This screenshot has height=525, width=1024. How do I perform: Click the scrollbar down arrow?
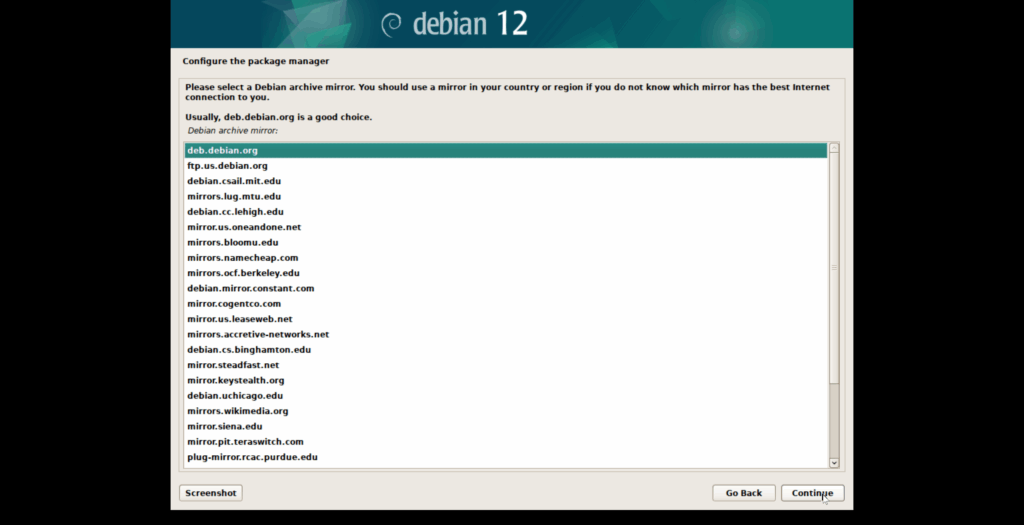(x=834, y=462)
